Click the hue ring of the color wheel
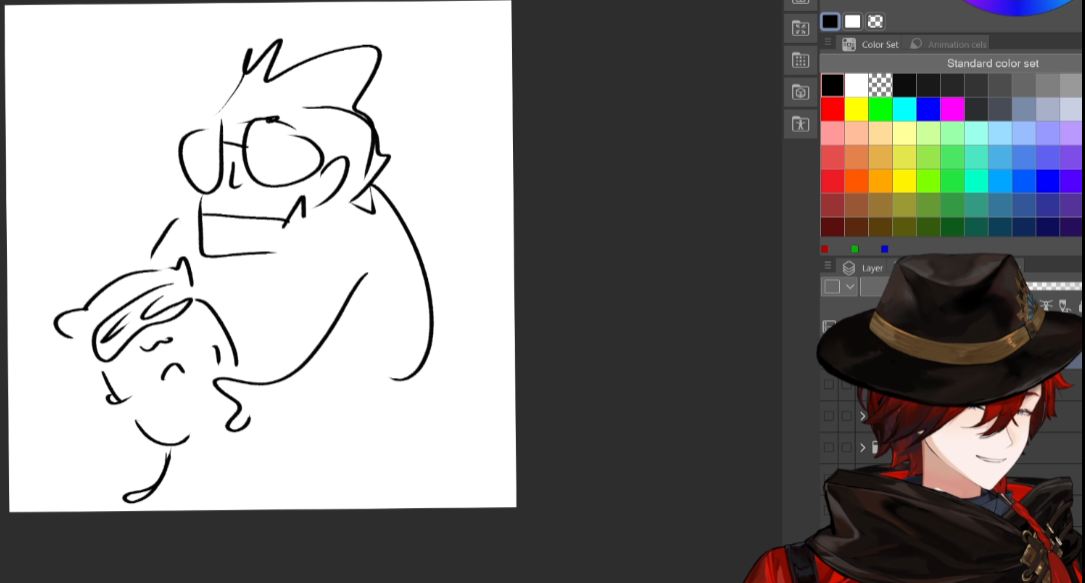 (1017, 8)
